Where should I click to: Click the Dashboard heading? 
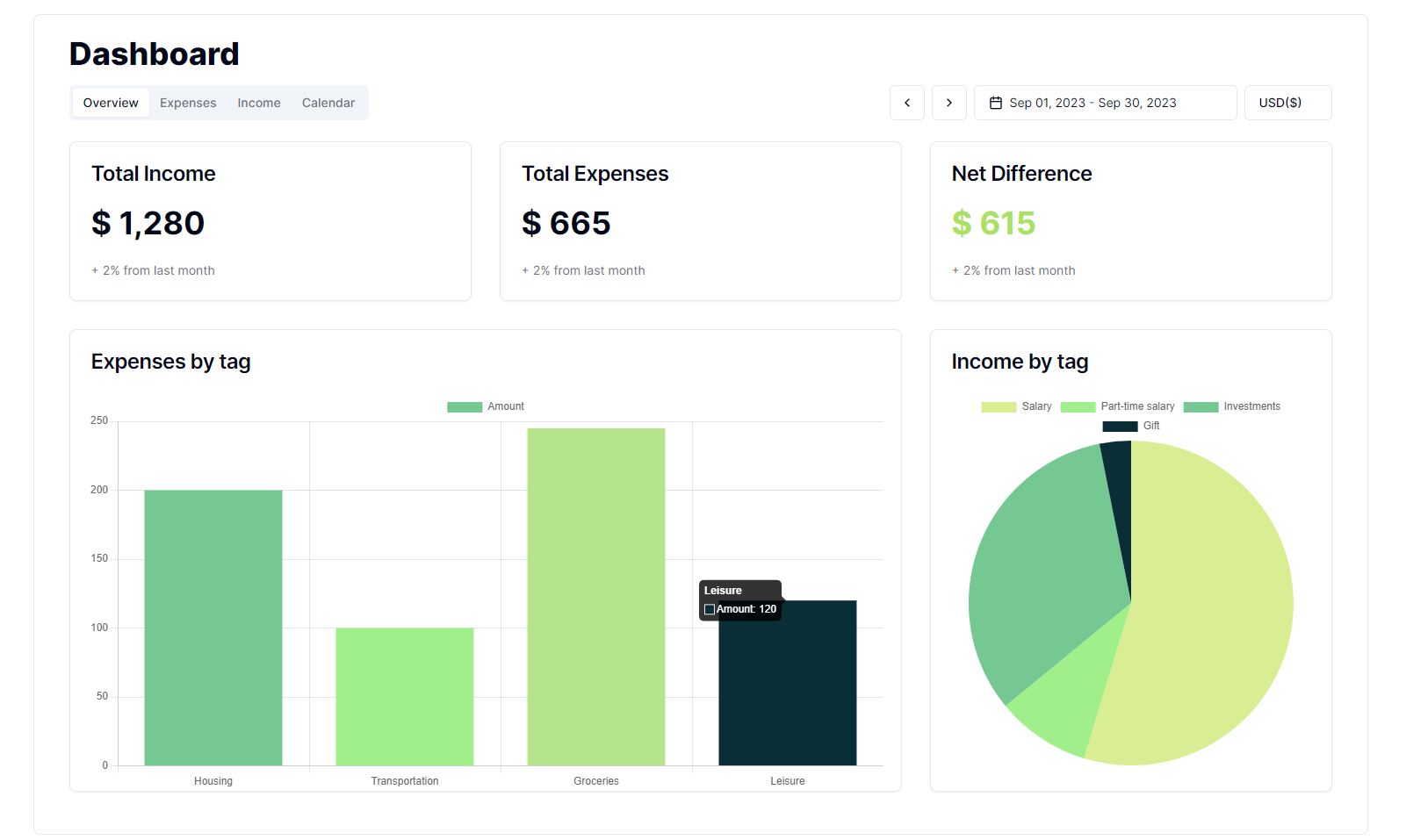point(155,54)
